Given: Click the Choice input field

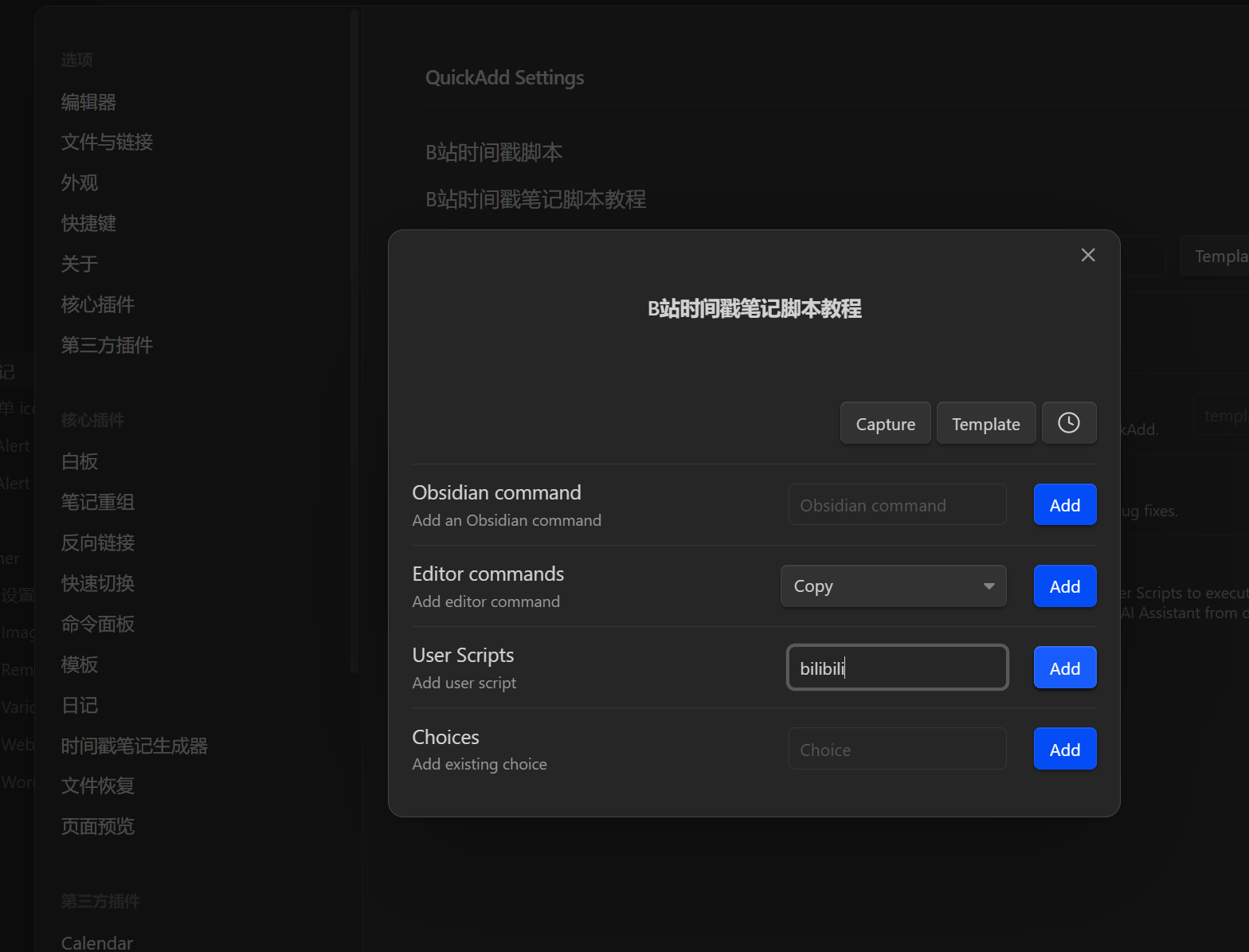Looking at the screenshot, I should (x=897, y=750).
